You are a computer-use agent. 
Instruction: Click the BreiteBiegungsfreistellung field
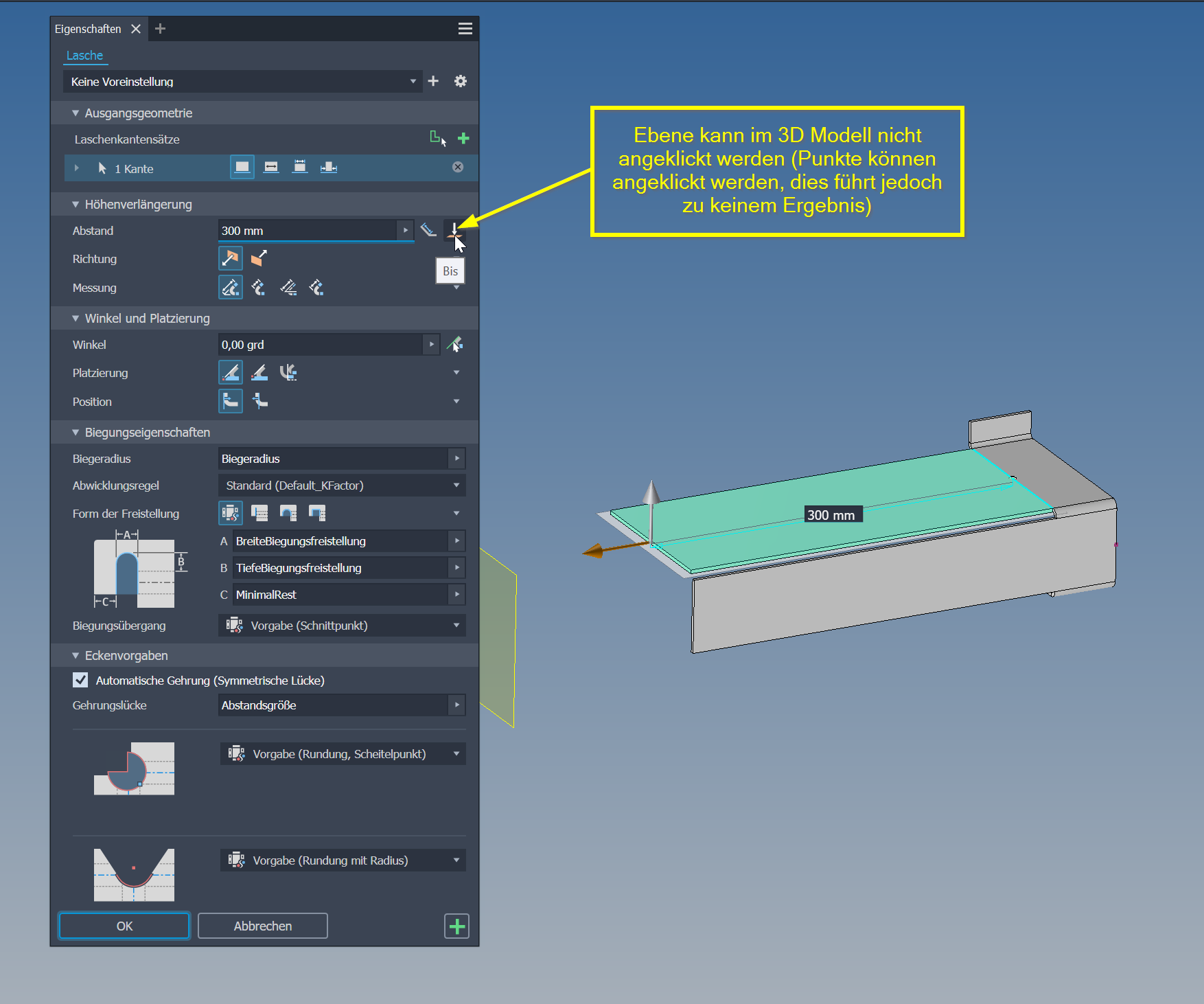click(340, 541)
